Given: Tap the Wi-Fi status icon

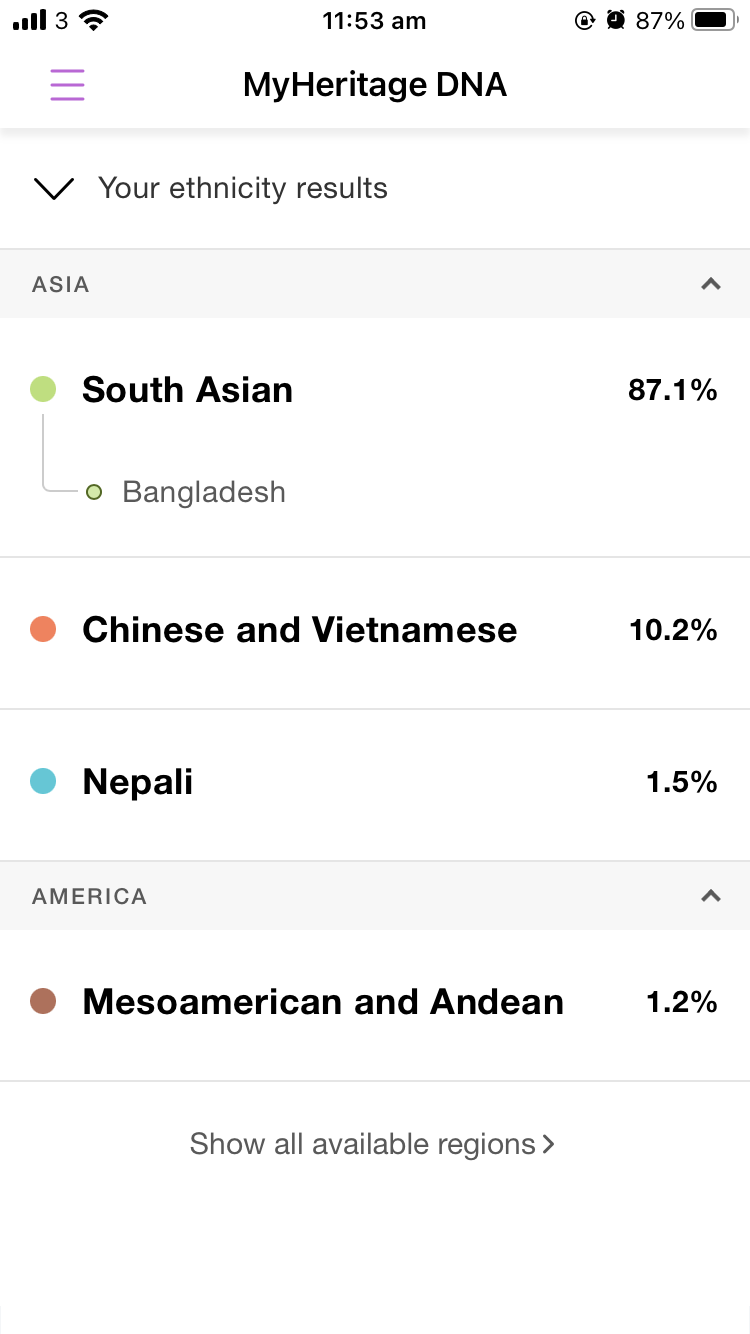Looking at the screenshot, I should click(x=94, y=21).
